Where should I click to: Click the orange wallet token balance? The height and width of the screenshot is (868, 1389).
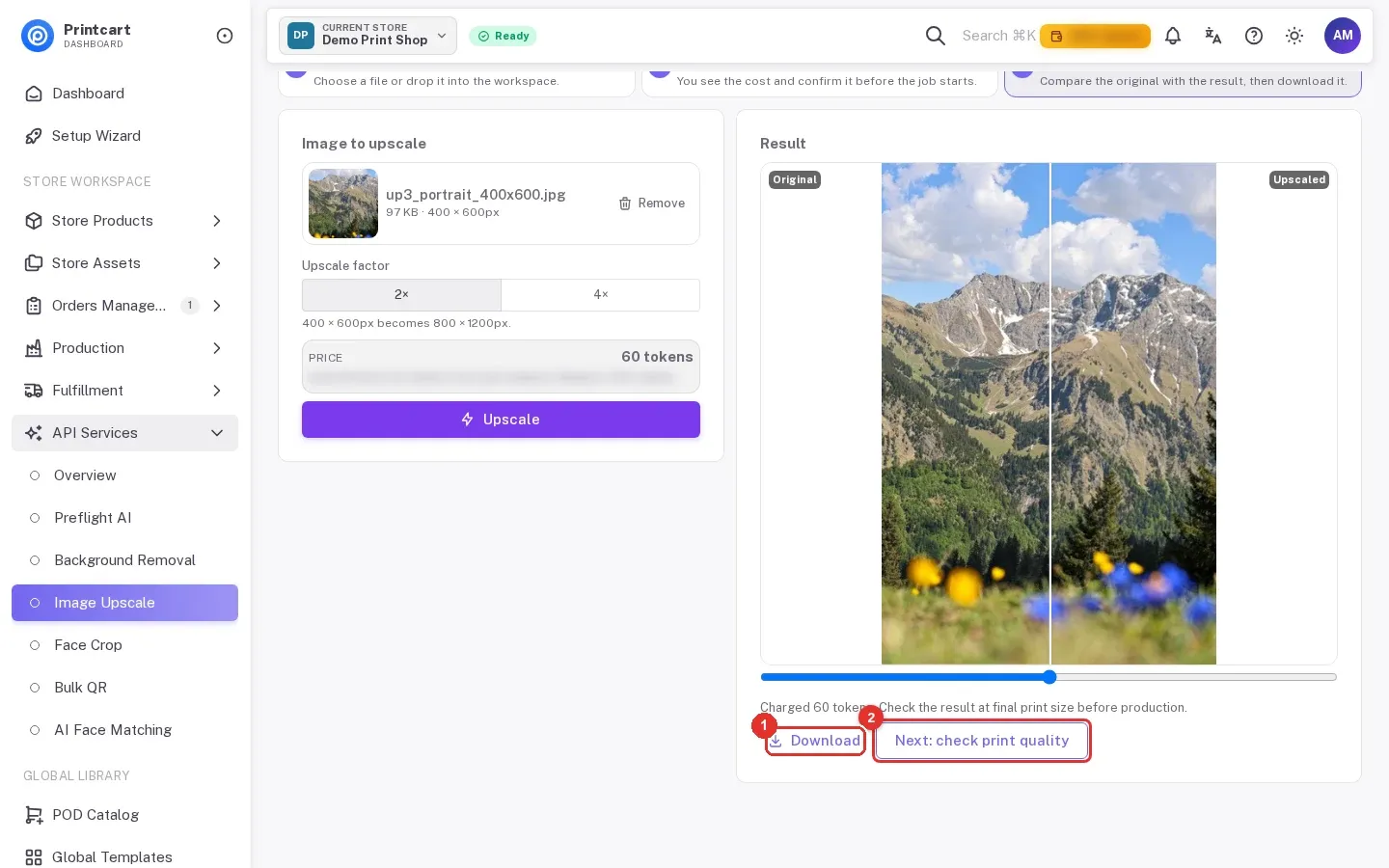pos(1095,36)
